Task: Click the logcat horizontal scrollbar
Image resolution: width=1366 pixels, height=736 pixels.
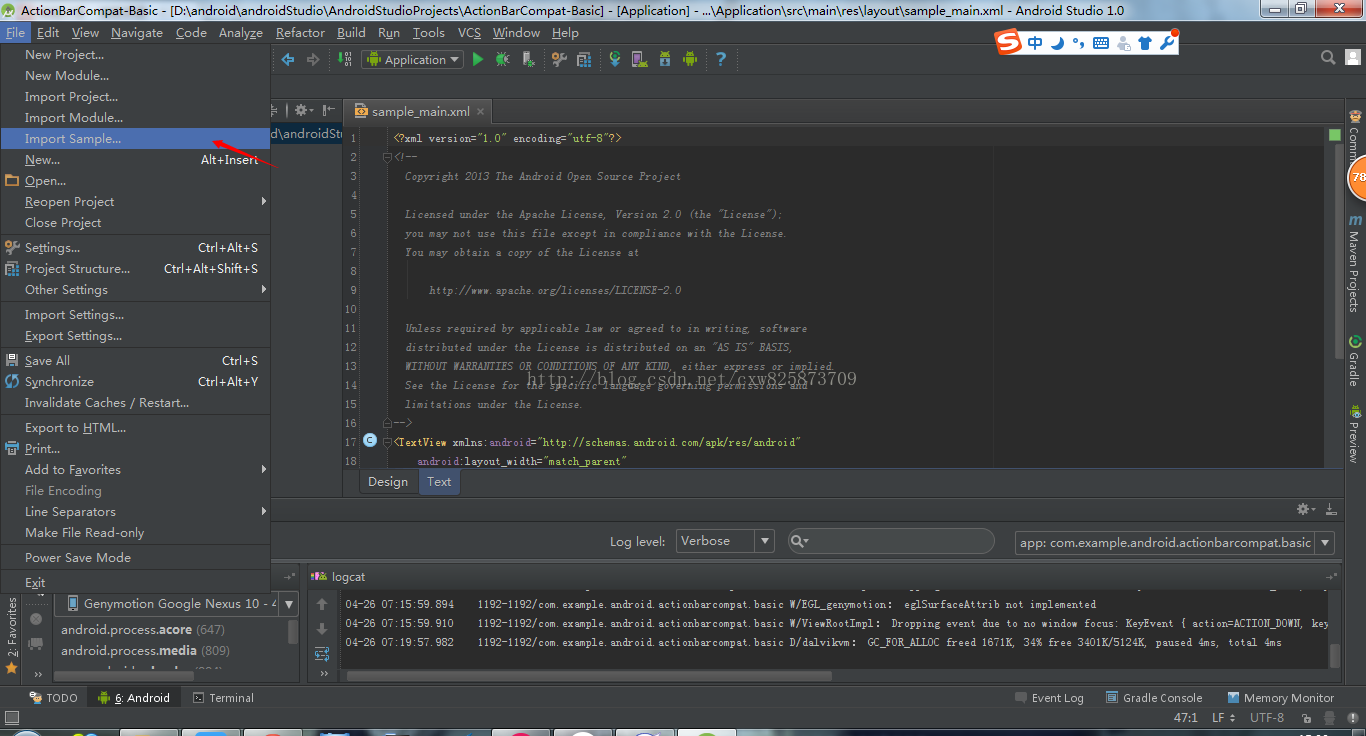Action: tap(590, 676)
